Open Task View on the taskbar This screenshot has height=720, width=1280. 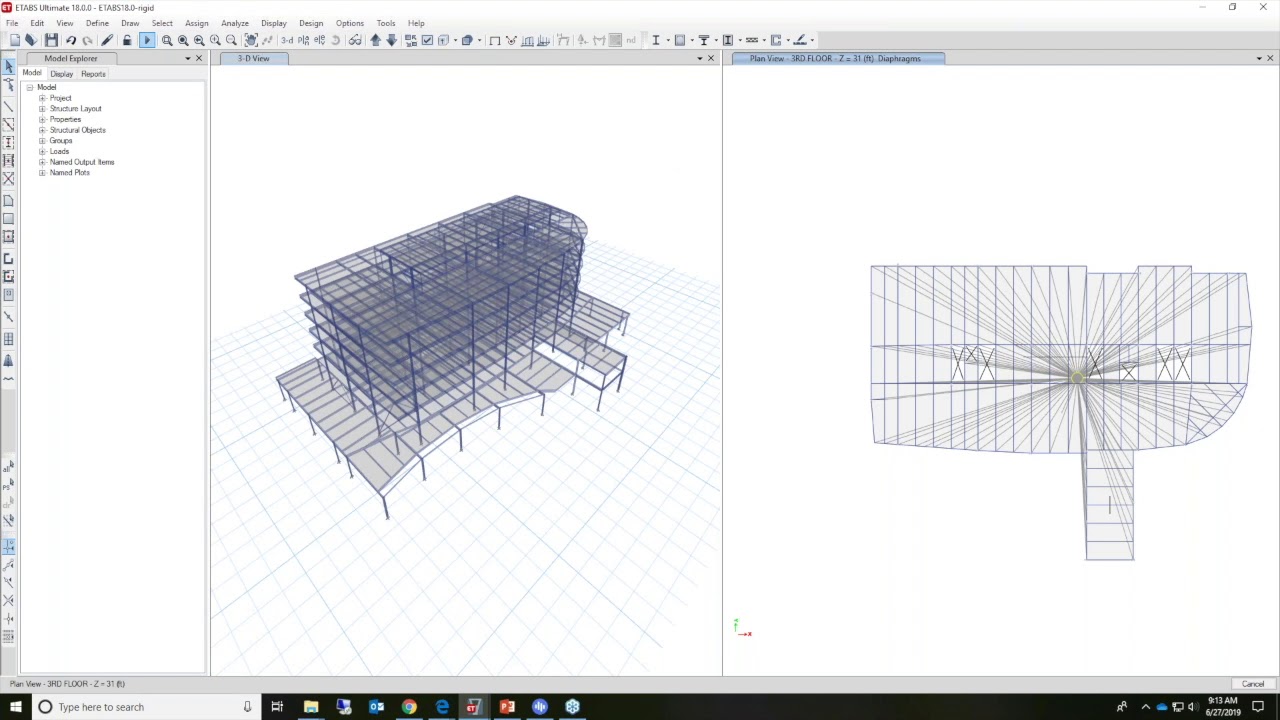point(277,707)
